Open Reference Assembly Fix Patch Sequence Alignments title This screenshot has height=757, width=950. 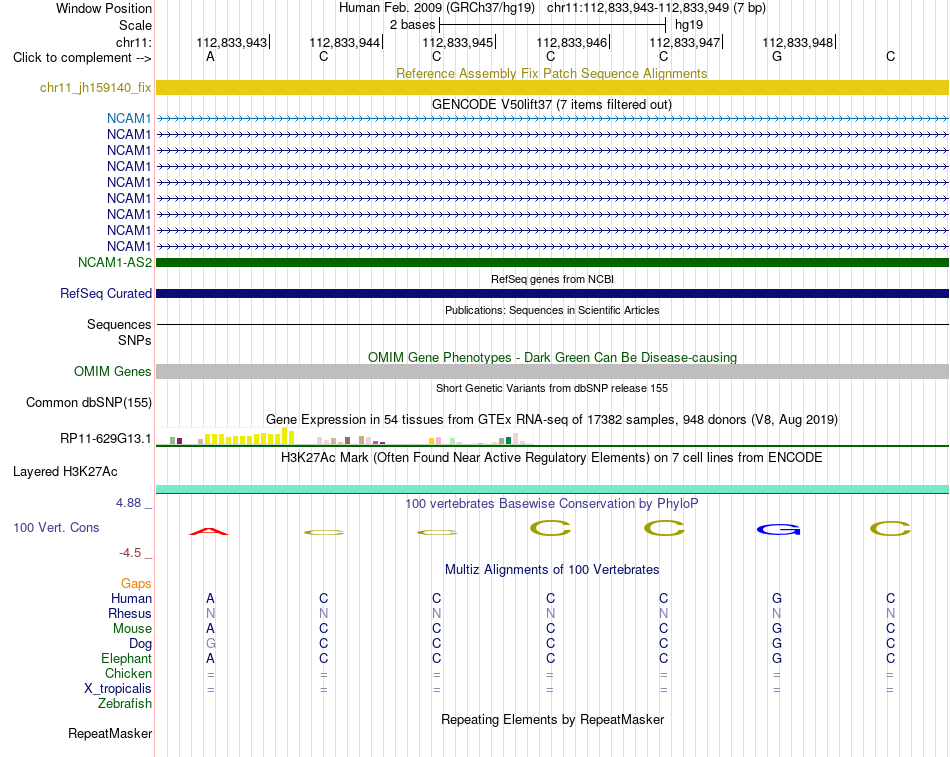click(x=551, y=73)
